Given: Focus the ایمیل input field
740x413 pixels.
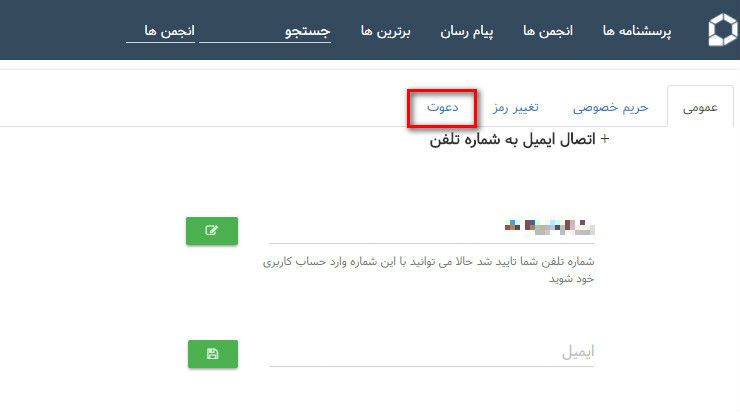Looking at the screenshot, I should pos(431,352).
